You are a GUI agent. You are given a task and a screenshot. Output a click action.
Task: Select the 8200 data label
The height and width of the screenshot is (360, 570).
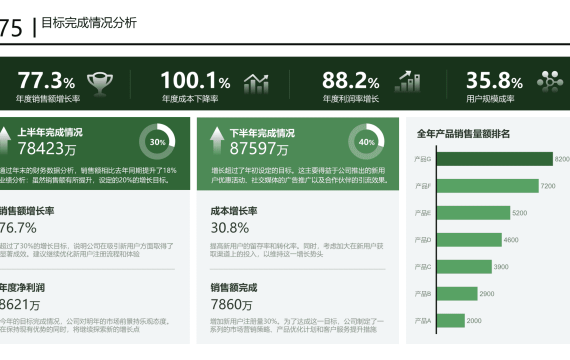562,159
